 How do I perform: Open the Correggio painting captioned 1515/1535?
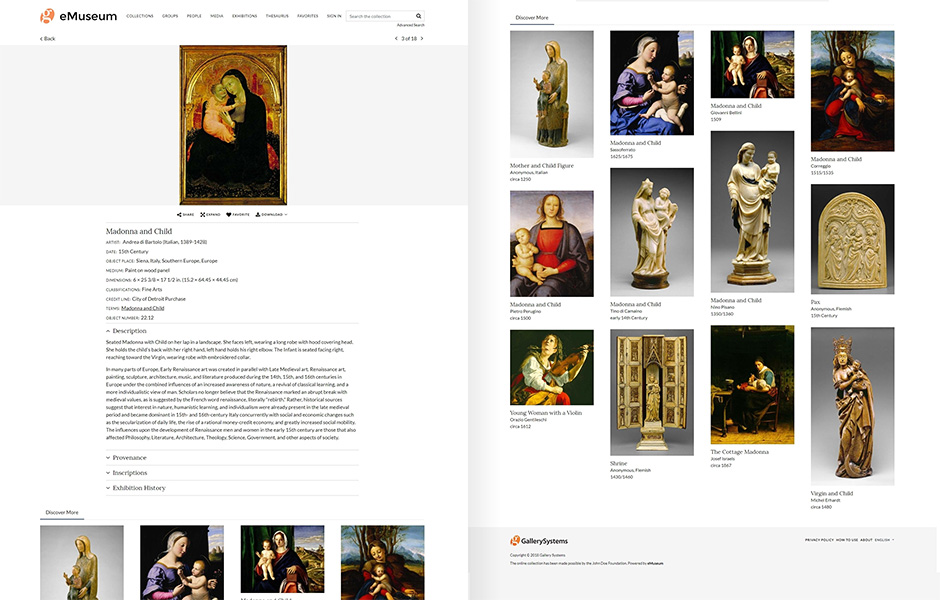point(852,91)
